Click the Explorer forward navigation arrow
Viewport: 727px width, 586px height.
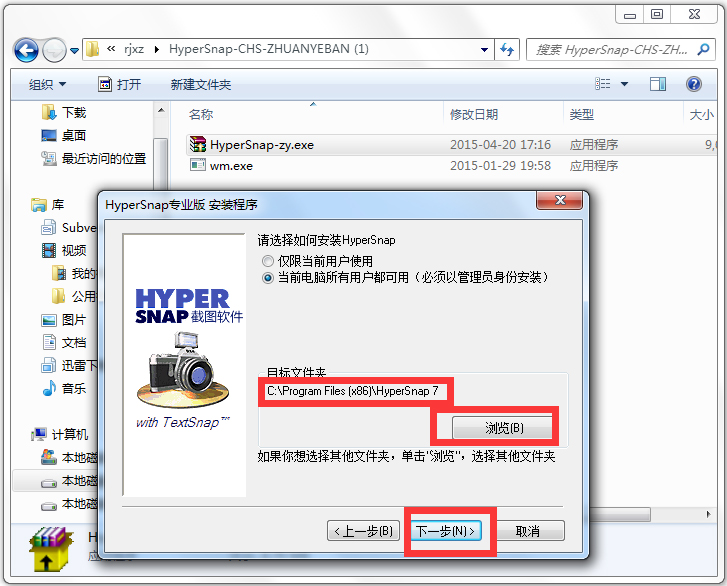54,50
